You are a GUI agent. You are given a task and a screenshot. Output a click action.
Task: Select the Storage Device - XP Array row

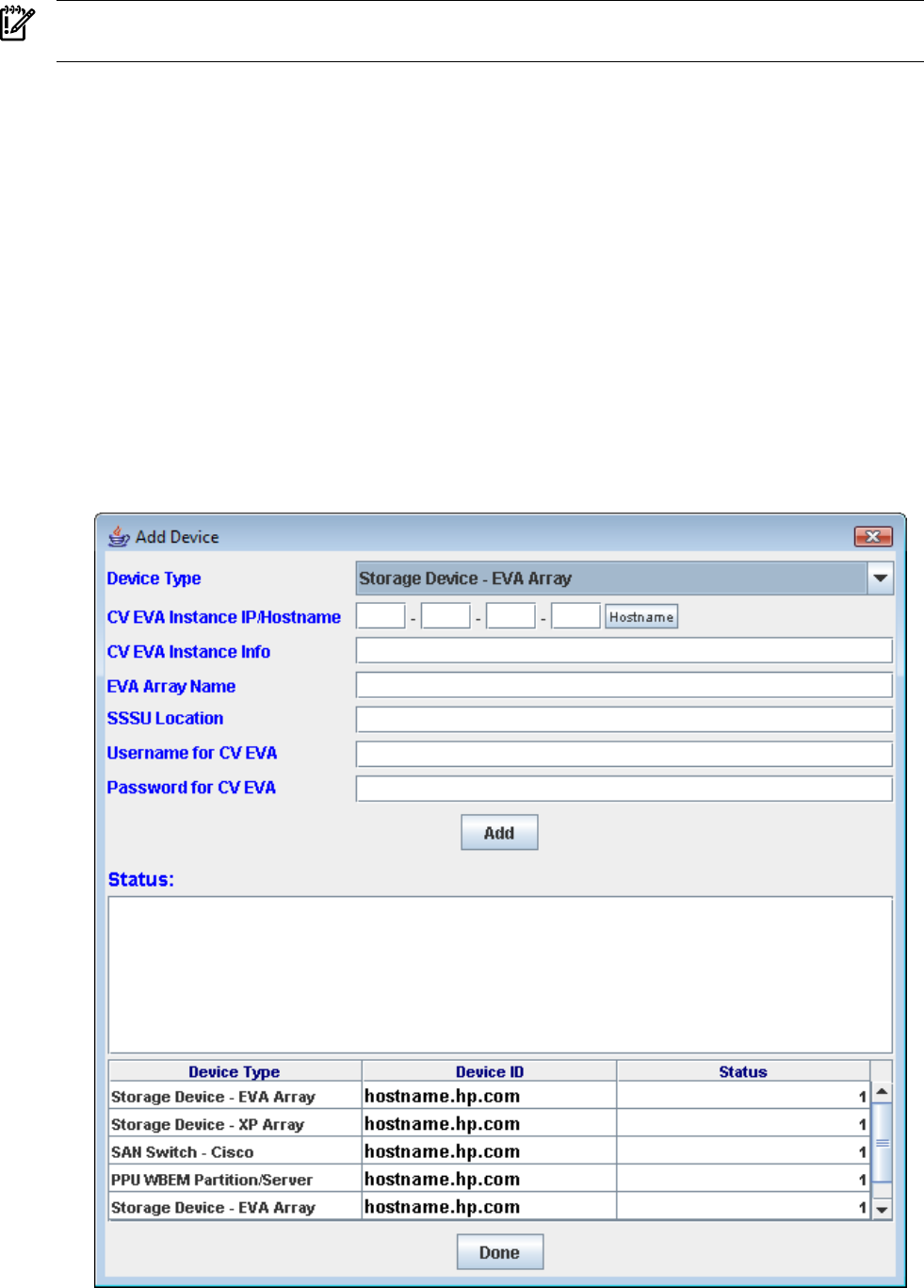click(489, 1124)
